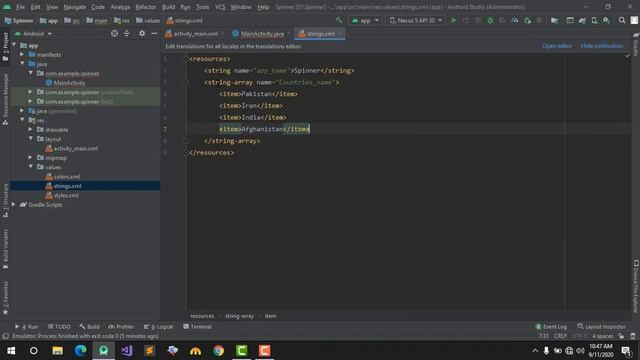Open the Logcat tool window button
Screen dimensions: 640x360
point(159,327)
